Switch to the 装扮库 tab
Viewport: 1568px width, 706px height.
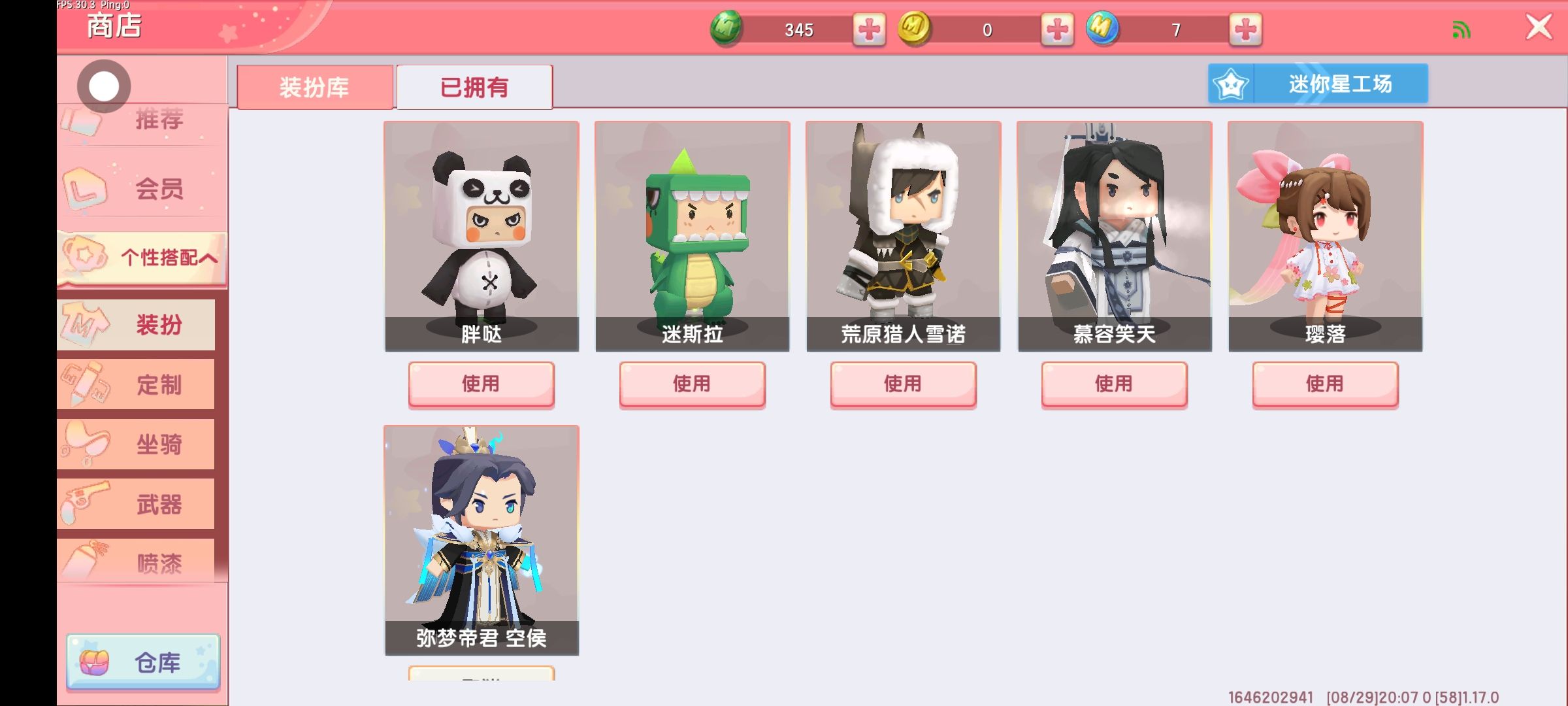[315, 87]
